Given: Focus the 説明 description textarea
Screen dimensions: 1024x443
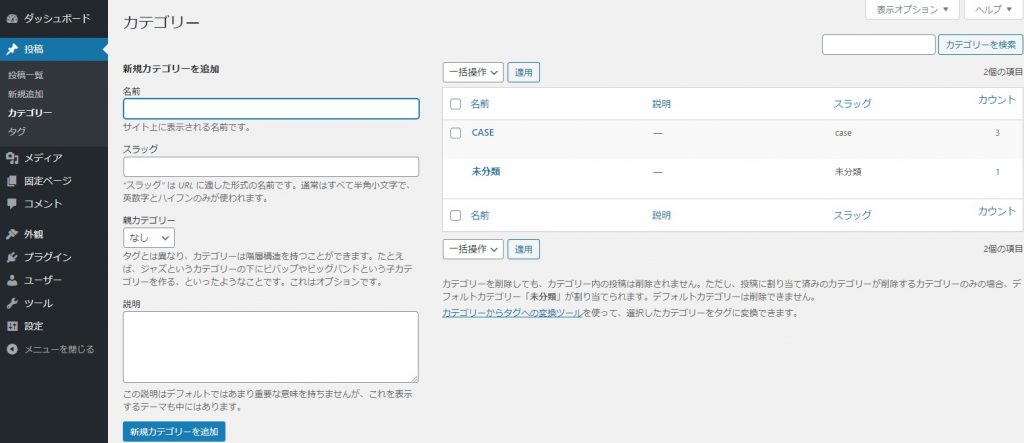Looking at the screenshot, I should [271, 347].
